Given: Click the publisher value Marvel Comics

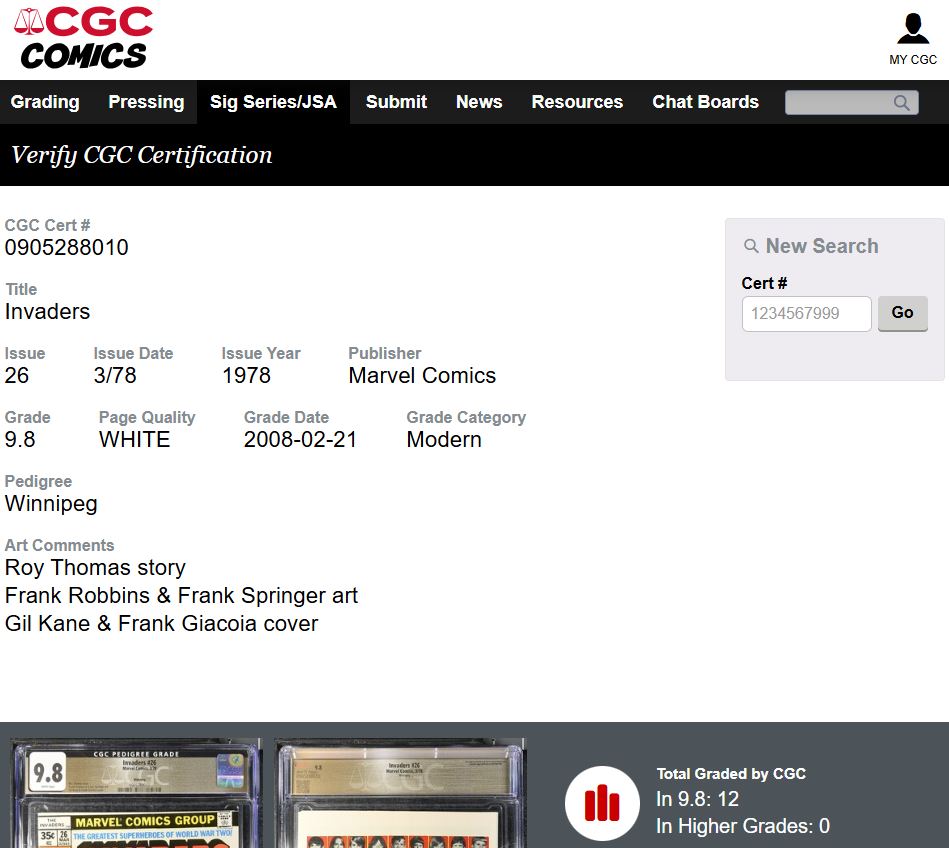Looking at the screenshot, I should pyautogui.click(x=422, y=376).
